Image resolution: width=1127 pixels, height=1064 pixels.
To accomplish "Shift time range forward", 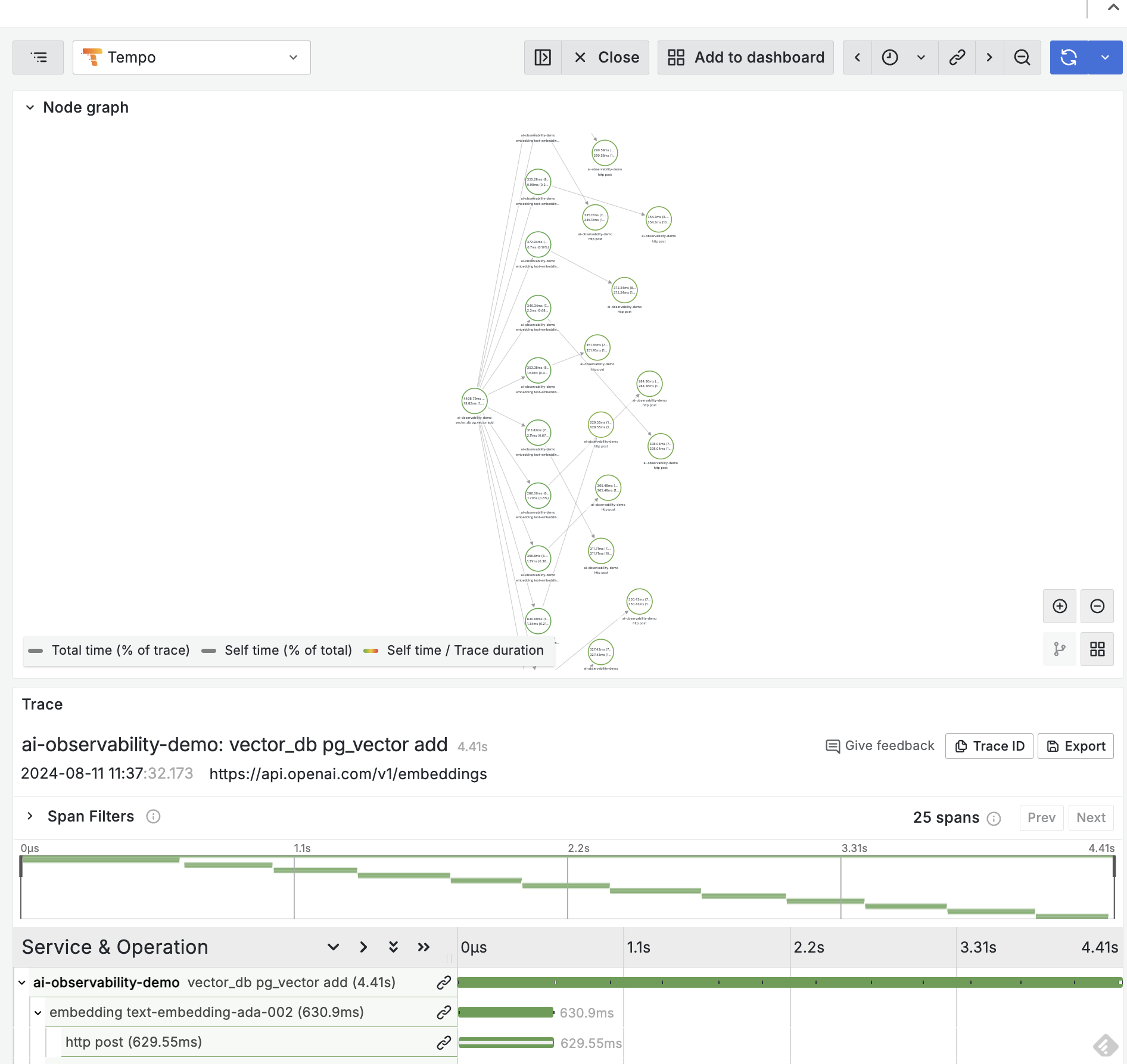I will [989, 57].
